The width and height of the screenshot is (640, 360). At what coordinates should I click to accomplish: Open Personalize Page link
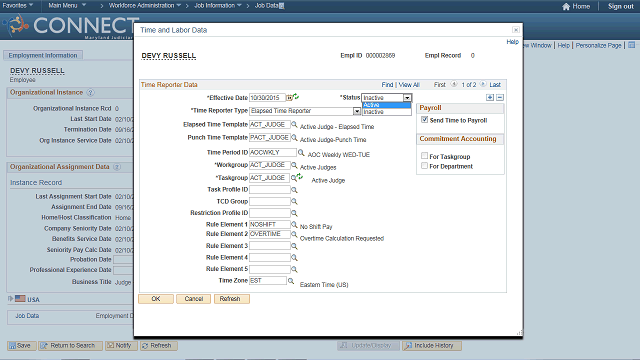point(598,45)
